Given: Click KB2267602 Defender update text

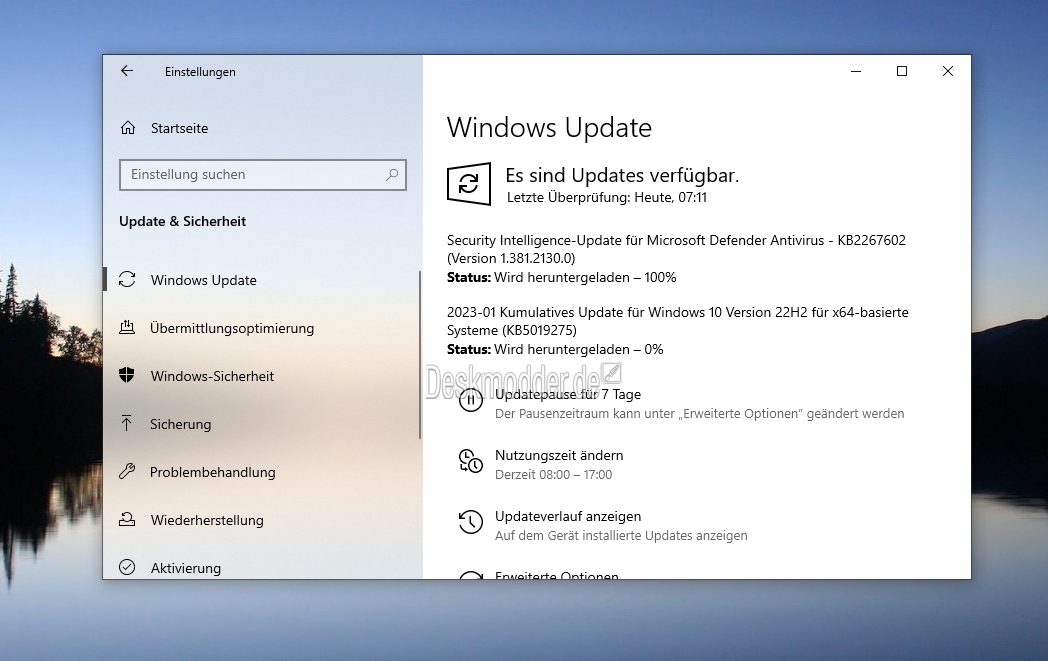Looking at the screenshot, I should click(x=676, y=249).
